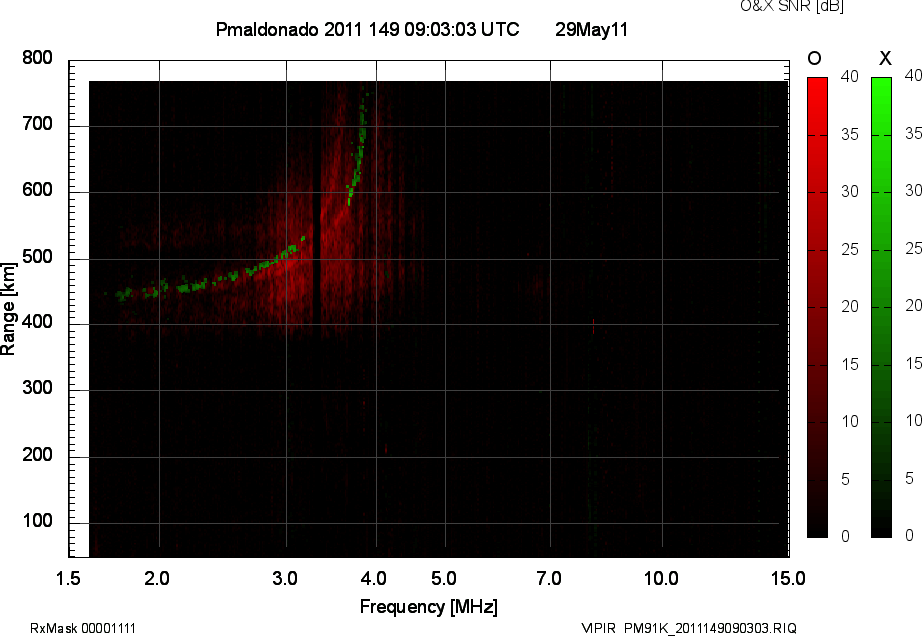922x636 pixels.
Task: Click the 20 label on the O colorbar scale
Action: click(x=850, y=306)
